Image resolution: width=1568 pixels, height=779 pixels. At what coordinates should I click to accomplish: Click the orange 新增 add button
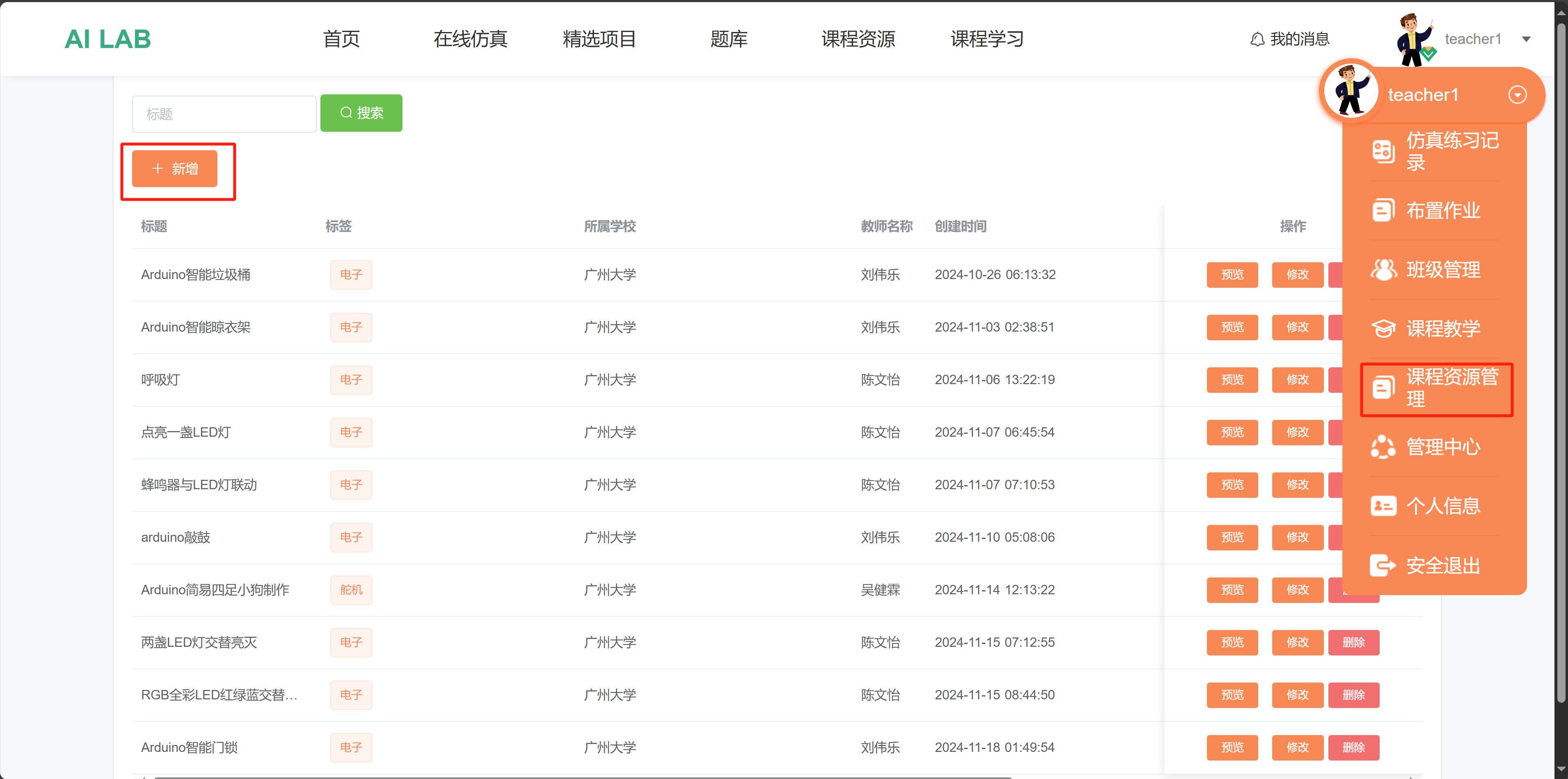(x=175, y=169)
